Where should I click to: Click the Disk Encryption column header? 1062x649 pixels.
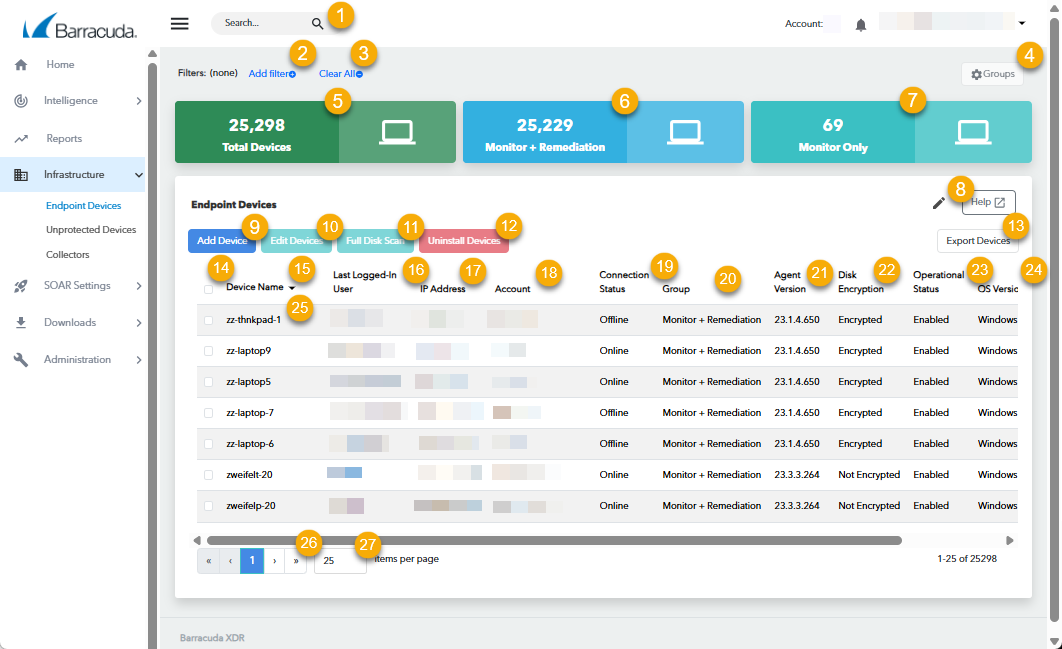coord(861,282)
